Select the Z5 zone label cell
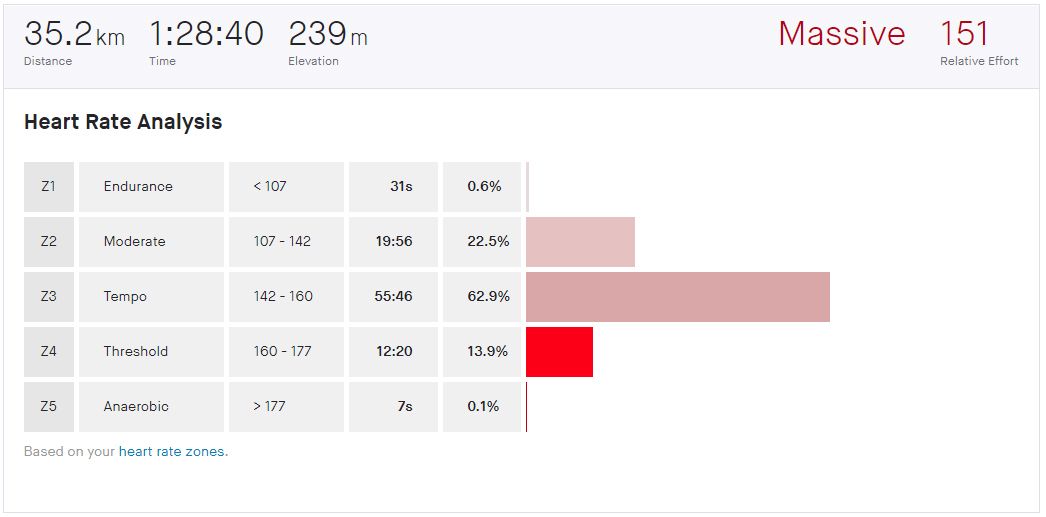The width and height of the screenshot is (1046, 517). click(49, 407)
